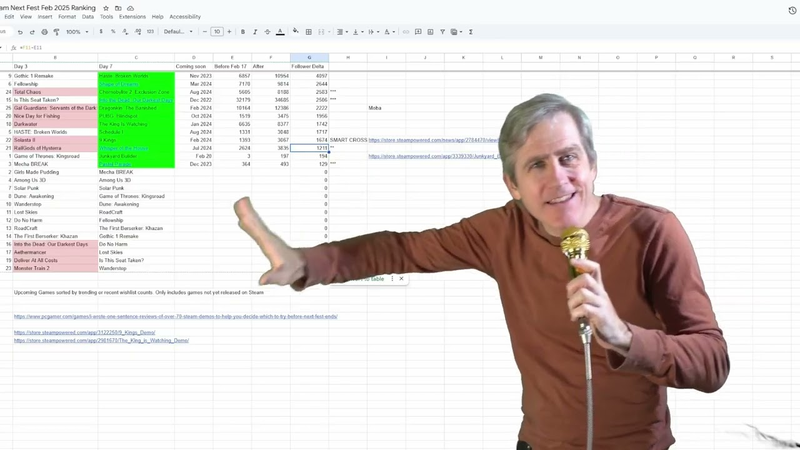Select the 'Moba' cell
This screenshot has width=800, height=450.
point(386,108)
